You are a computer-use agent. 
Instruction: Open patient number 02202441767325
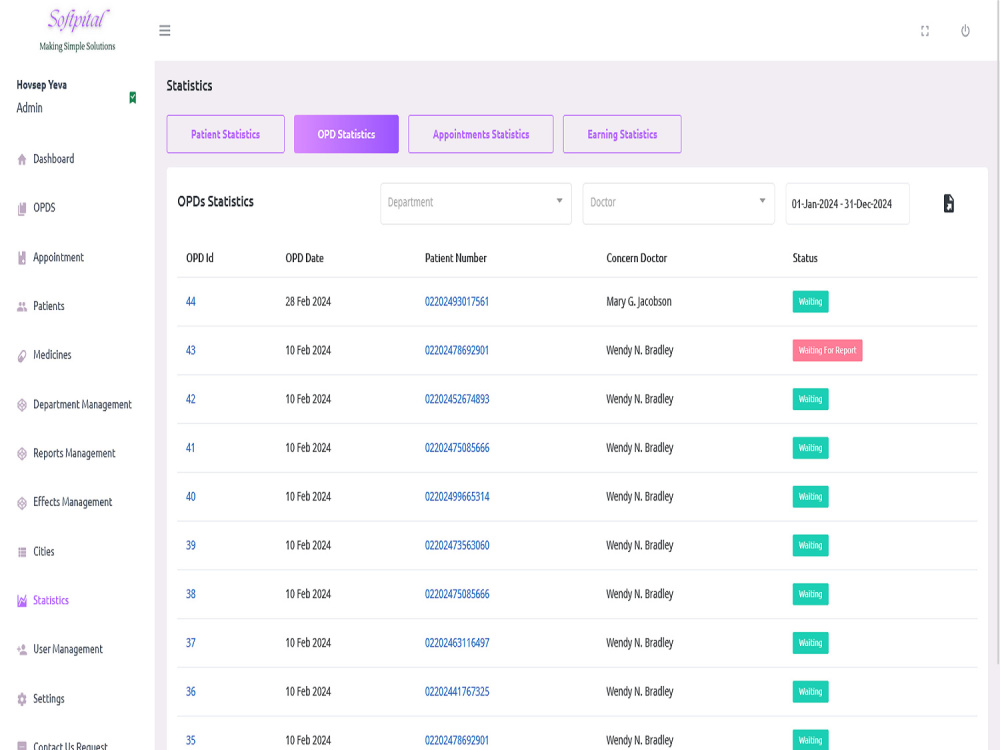(x=457, y=692)
